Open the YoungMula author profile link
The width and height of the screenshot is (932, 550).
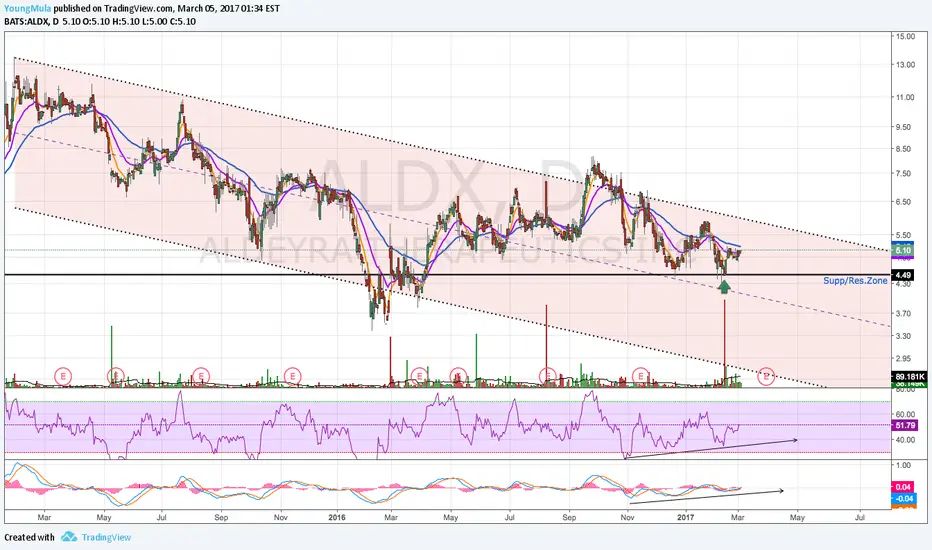coord(27,8)
